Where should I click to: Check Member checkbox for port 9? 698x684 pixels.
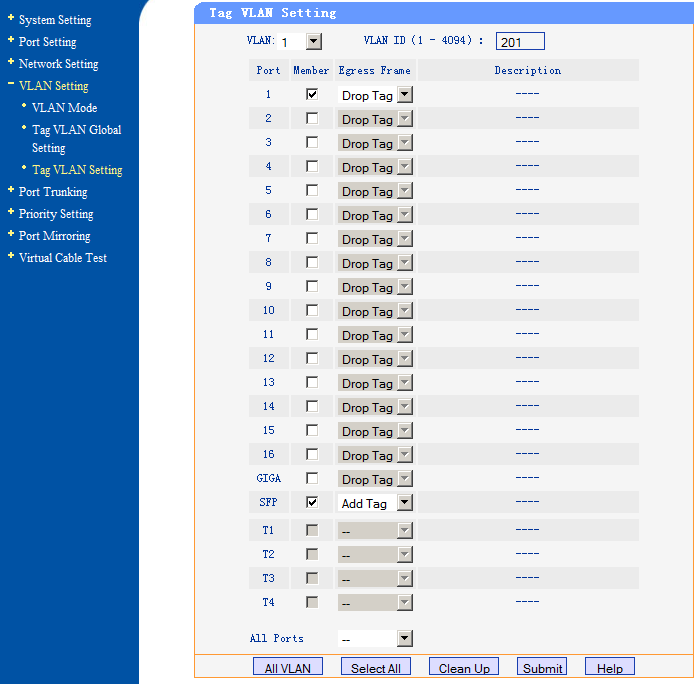[x=312, y=286]
